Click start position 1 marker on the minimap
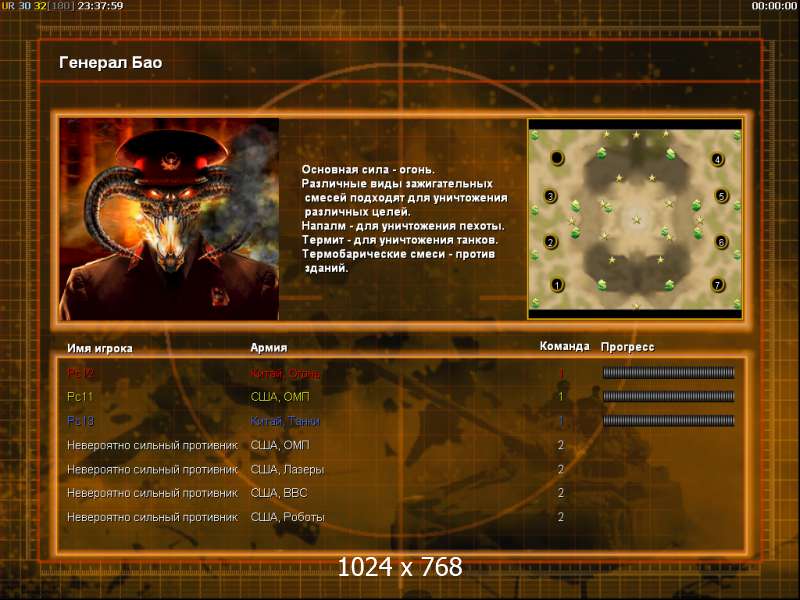The width and height of the screenshot is (800, 600). [557, 285]
